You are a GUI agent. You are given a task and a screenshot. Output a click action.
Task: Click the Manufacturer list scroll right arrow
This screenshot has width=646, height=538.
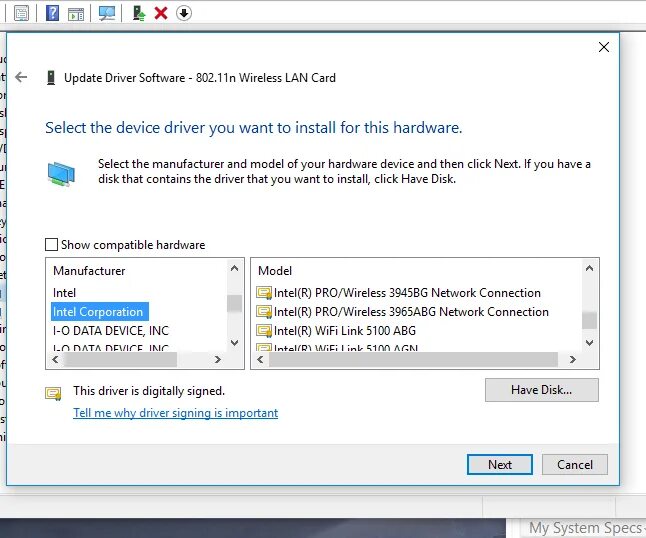click(x=218, y=360)
